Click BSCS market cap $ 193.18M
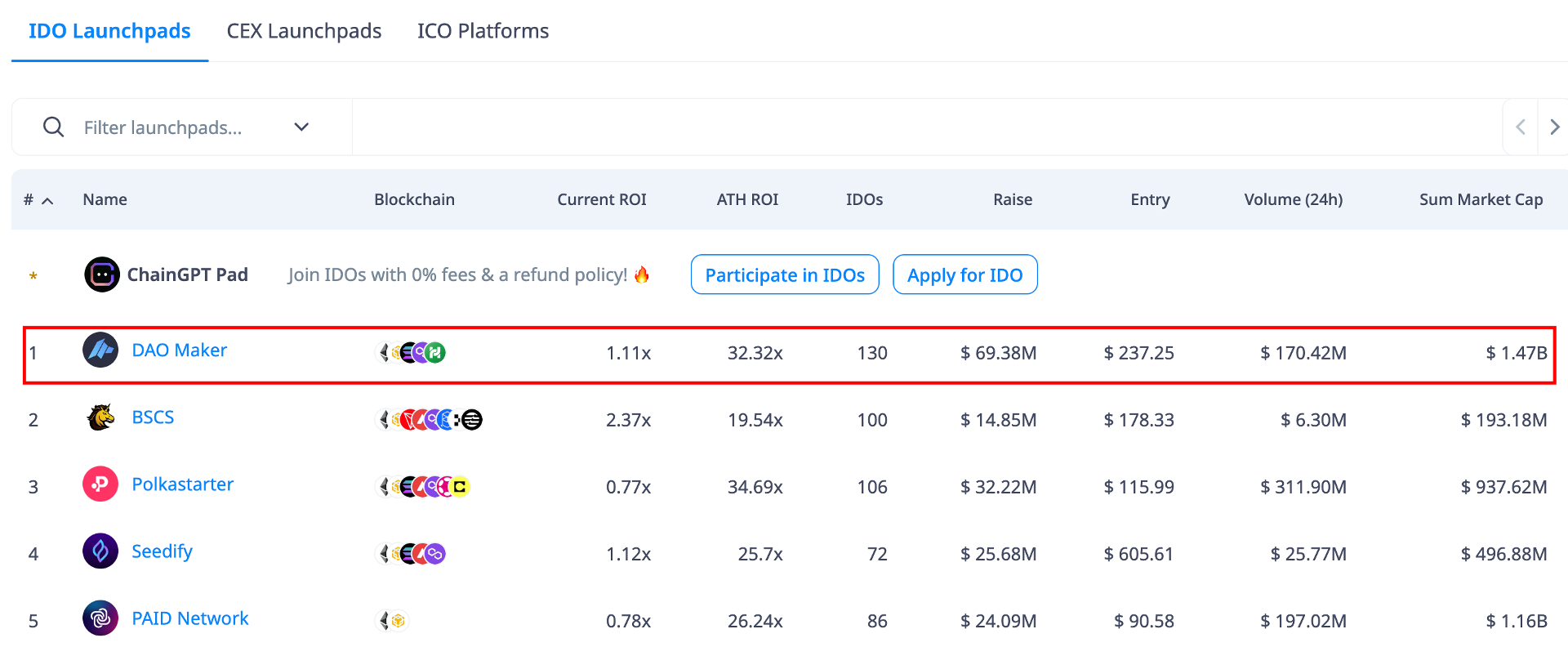The image size is (1568, 647). 1504,420
